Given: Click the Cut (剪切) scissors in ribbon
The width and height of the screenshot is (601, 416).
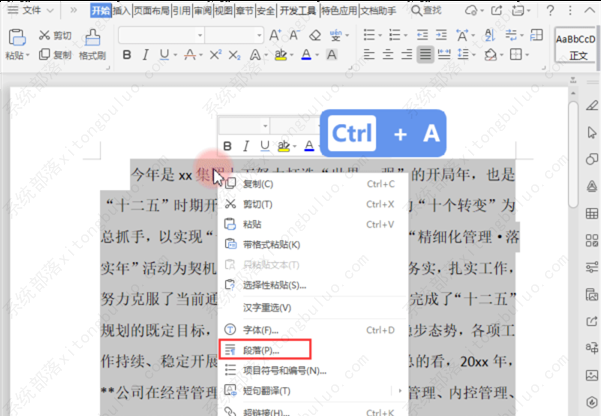Looking at the screenshot, I should pyautogui.click(x=44, y=35).
